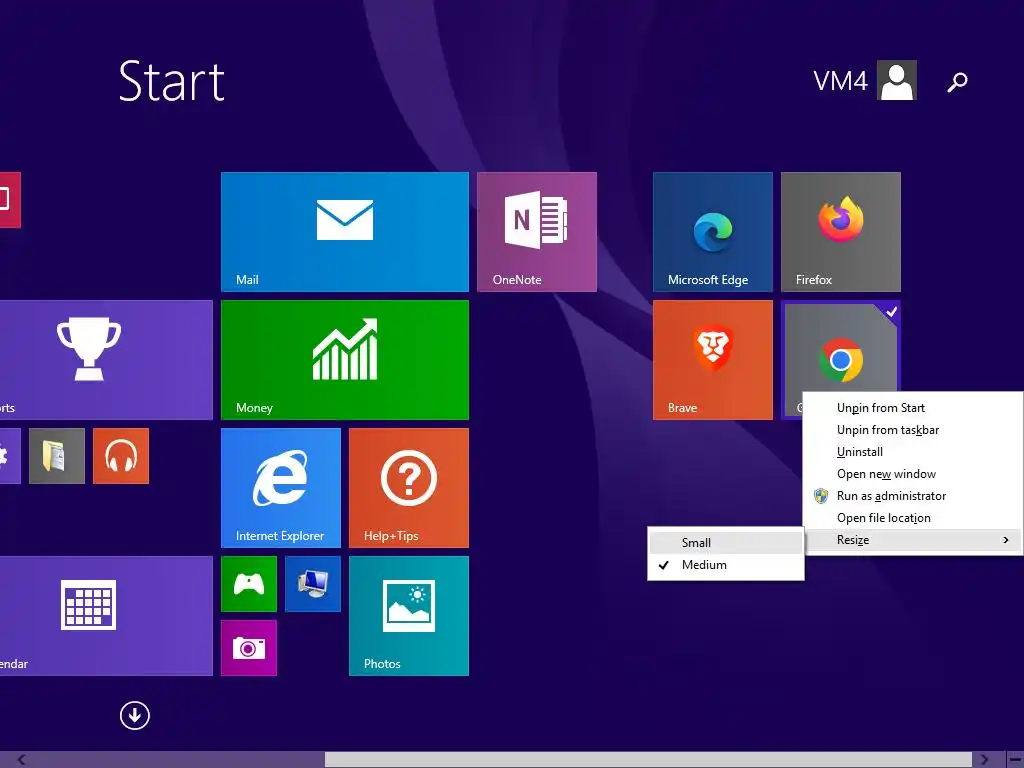Open the Mail tile
The height and width of the screenshot is (768, 1024).
point(345,232)
